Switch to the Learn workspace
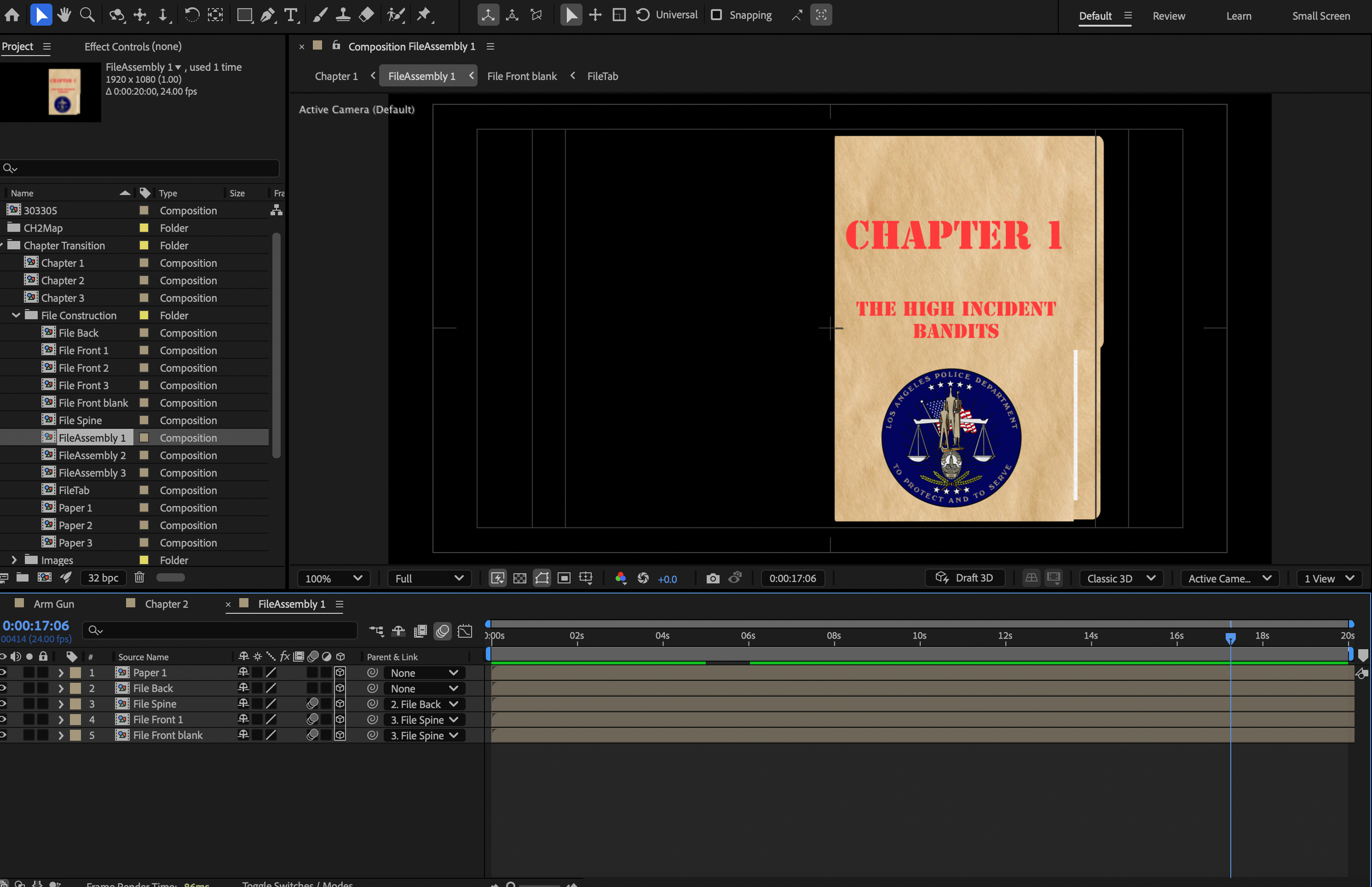This screenshot has width=1372, height=887. [x=1239, y=15]
